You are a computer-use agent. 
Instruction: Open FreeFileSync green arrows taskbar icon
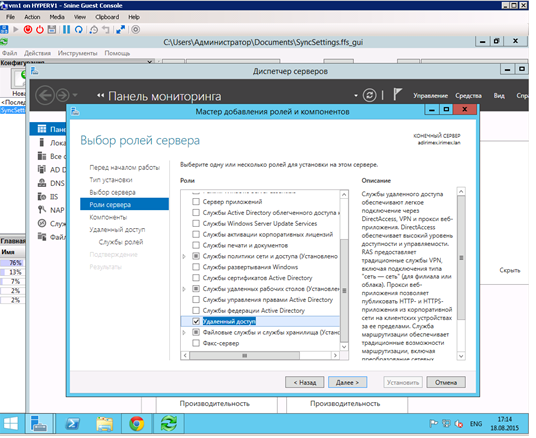(x=169, y=424)
